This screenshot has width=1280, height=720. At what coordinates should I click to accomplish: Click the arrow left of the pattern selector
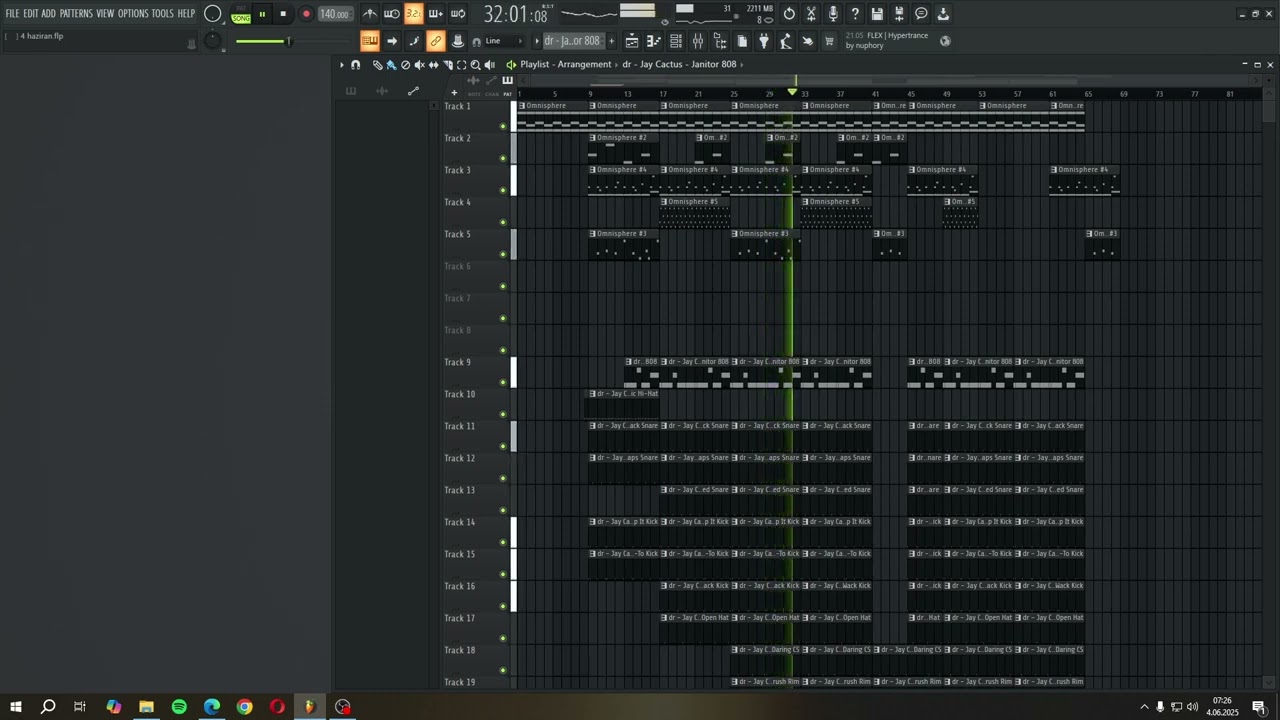(537, 41)
